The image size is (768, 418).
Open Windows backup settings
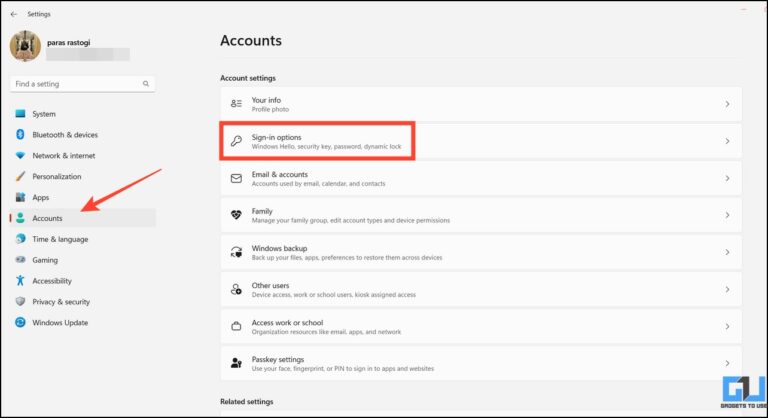pos(480,252)
